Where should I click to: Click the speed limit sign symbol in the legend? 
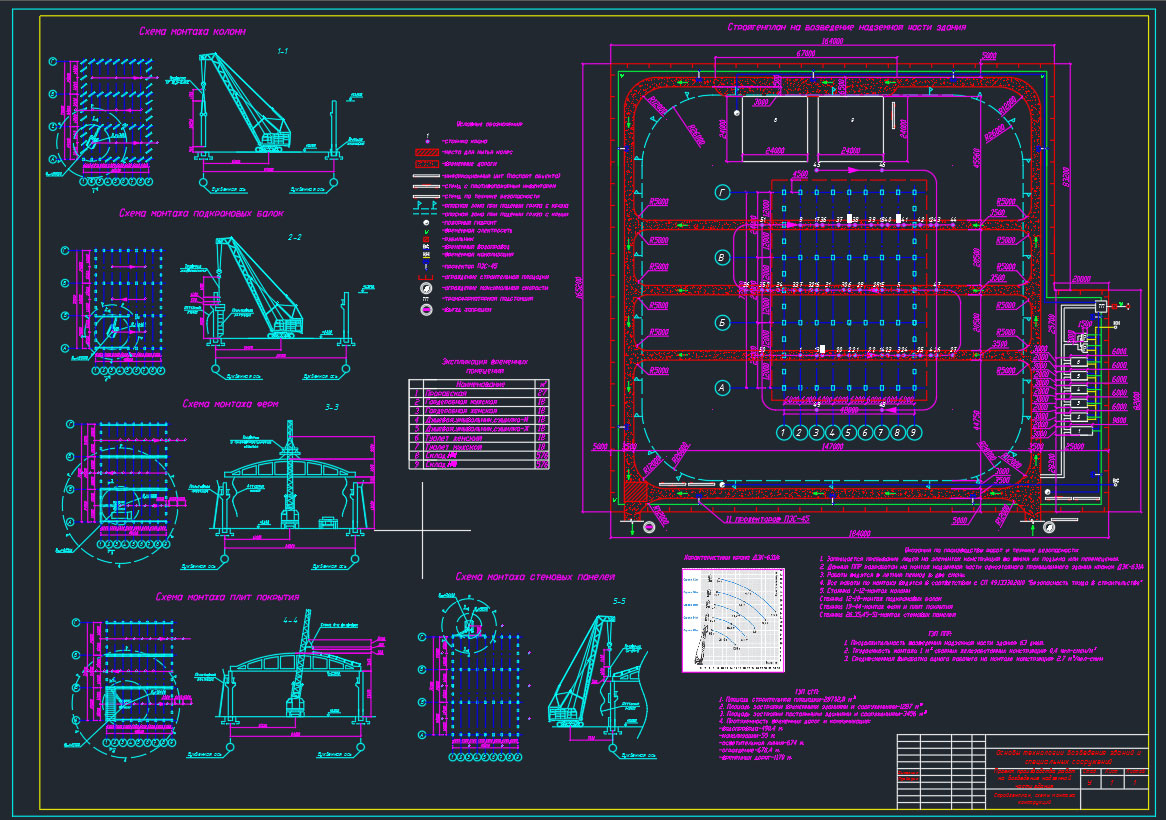click(426, 288)
